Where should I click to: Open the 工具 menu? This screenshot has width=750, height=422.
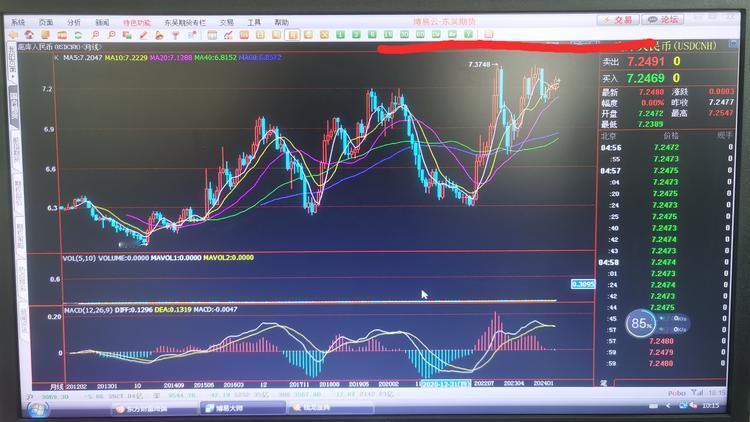[254, 22]
